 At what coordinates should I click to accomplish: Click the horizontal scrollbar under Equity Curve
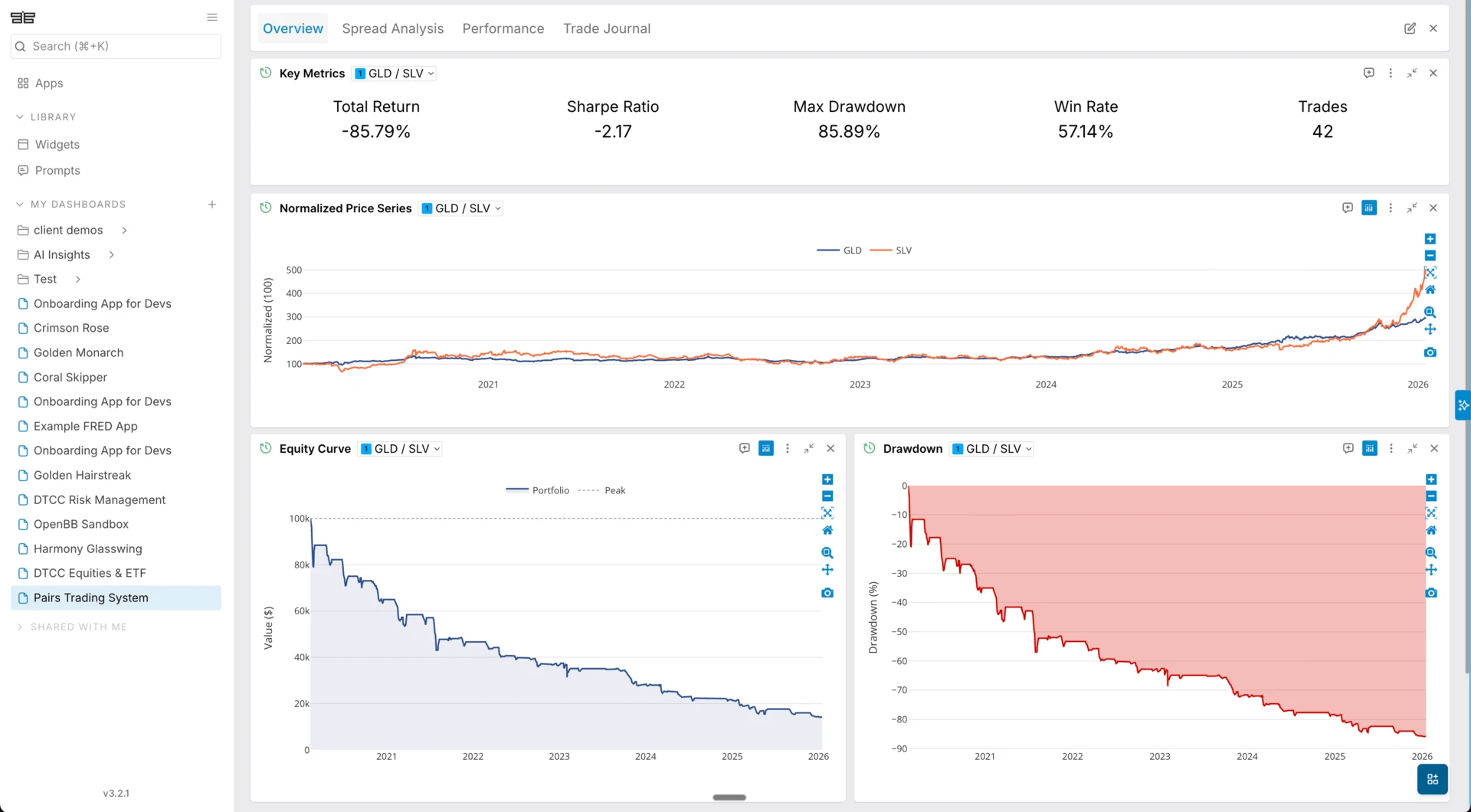[729, 797]
